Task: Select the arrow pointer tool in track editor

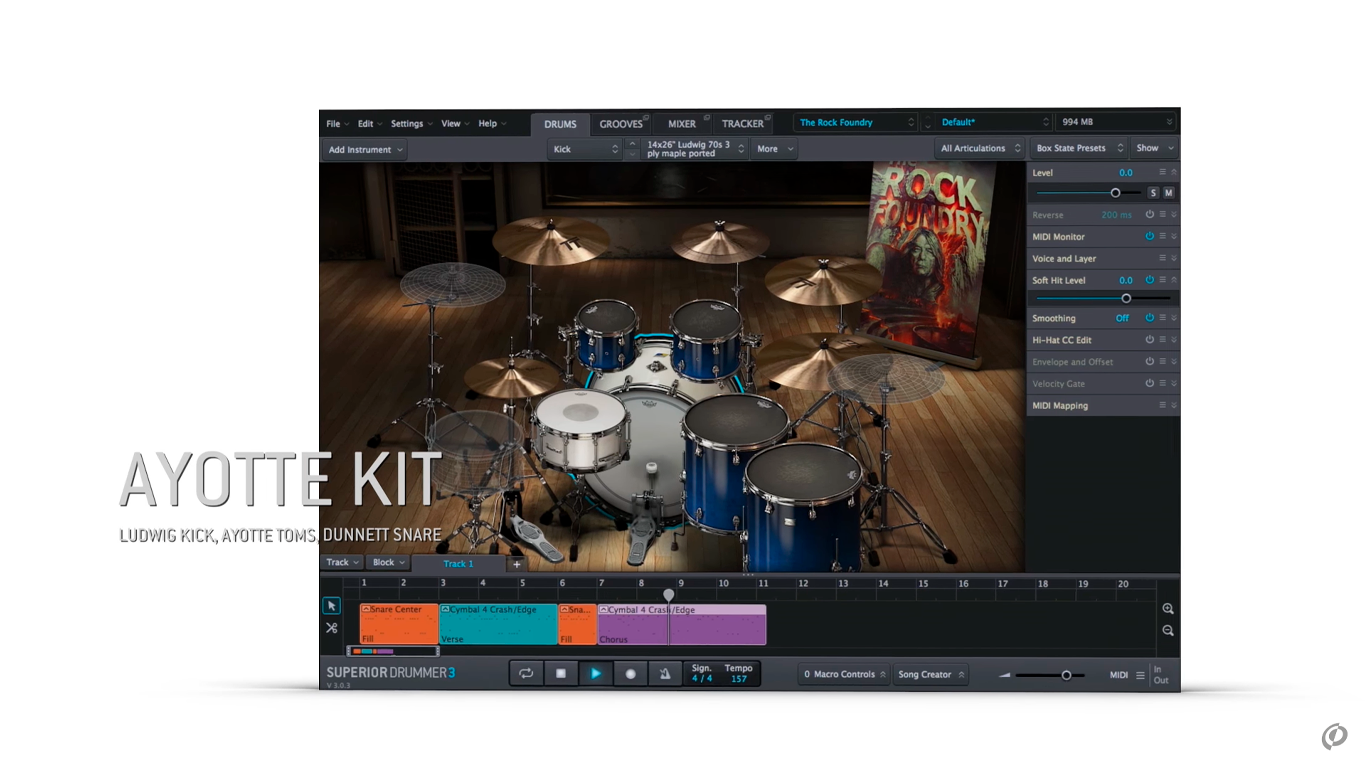Action: [331, 606]
